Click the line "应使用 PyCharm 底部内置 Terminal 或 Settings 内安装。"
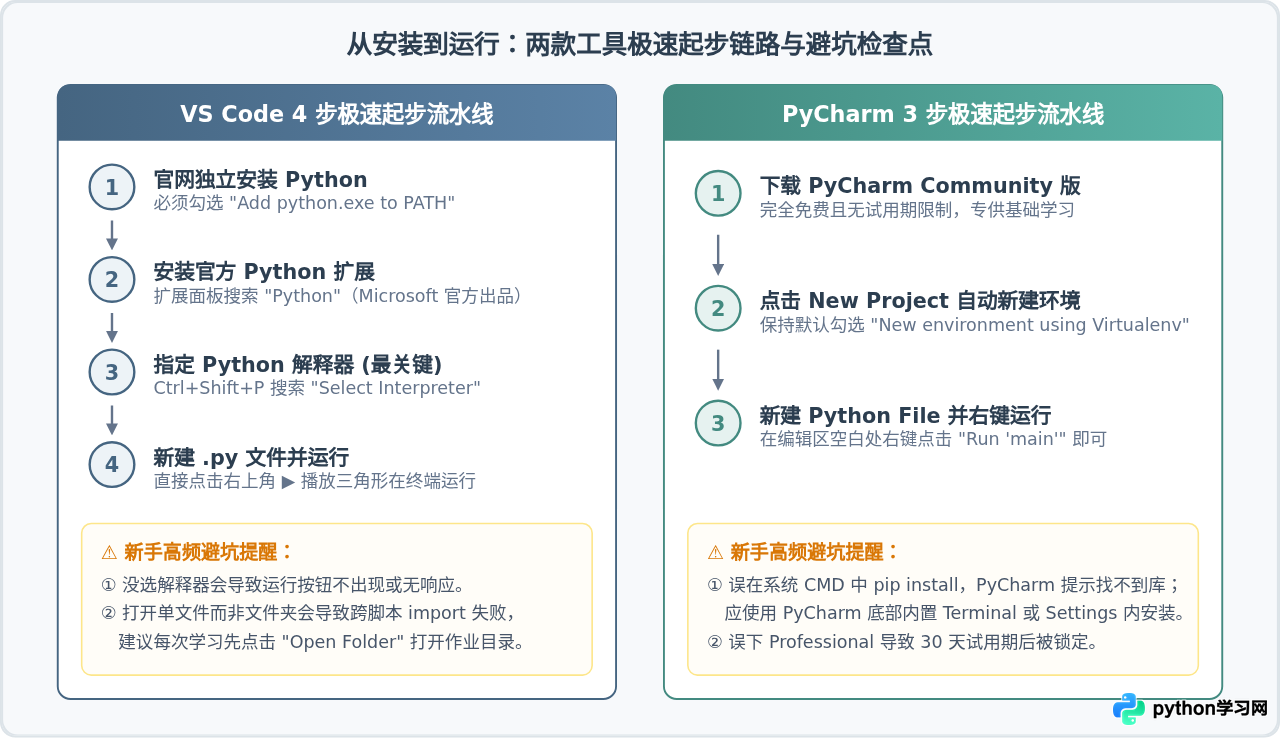The width and height of the screenshot is (1280, 738). click(x=955, y=613)
